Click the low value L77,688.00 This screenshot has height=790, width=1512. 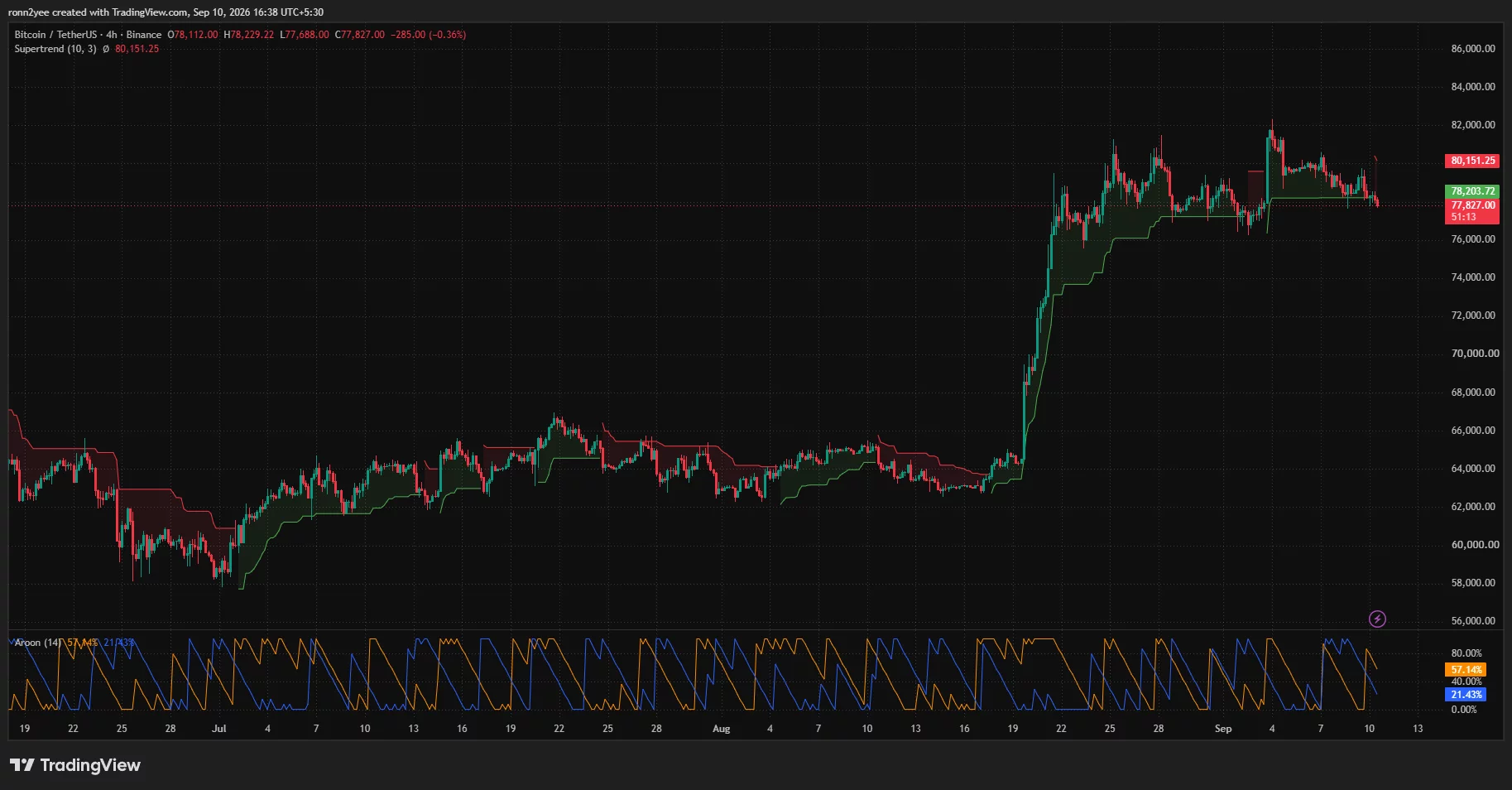coord(305,35)
